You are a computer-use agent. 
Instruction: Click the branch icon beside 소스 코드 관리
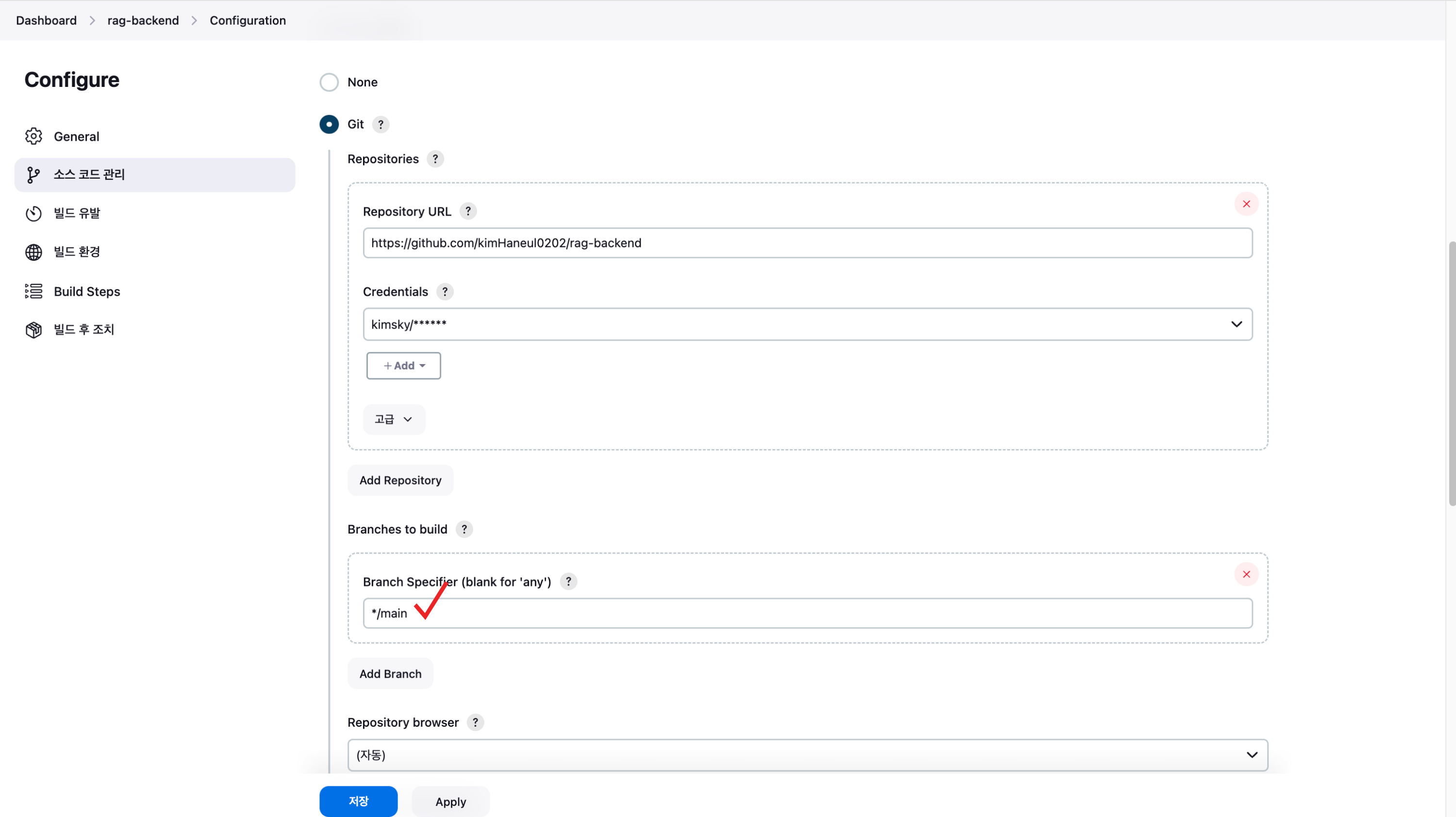point(33,175)
